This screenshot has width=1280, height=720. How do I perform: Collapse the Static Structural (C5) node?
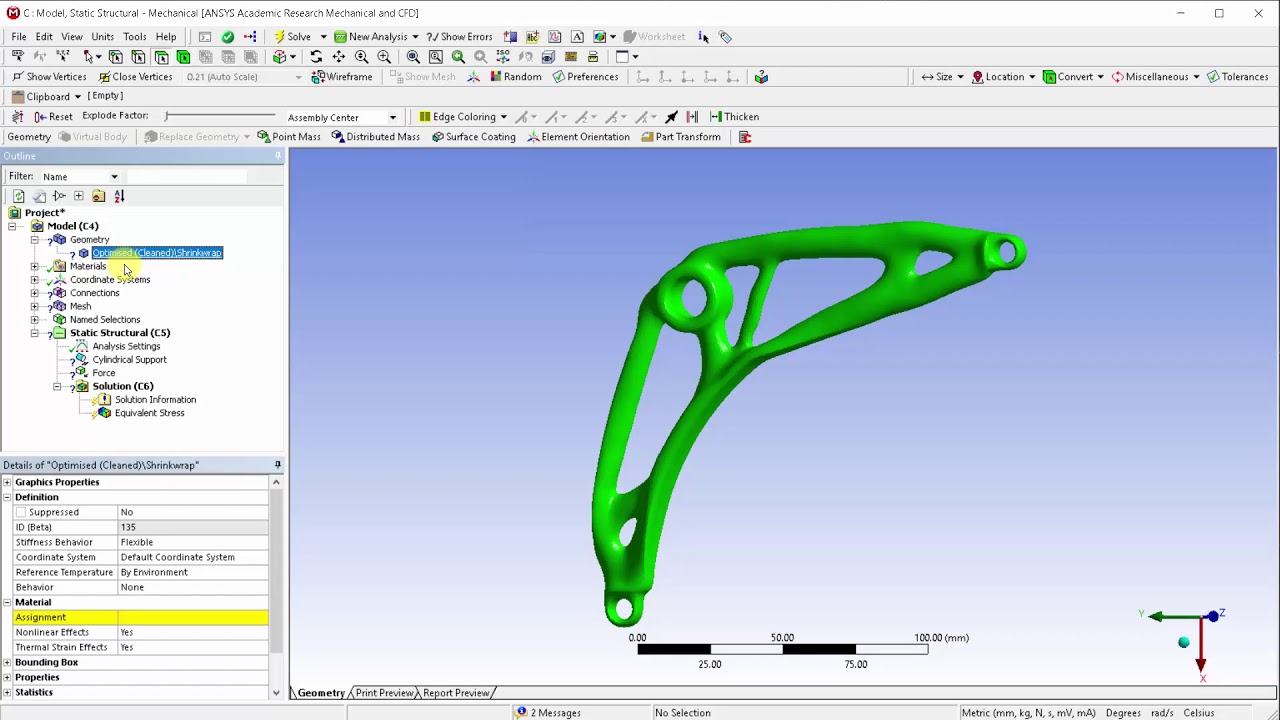coord(35,333)
